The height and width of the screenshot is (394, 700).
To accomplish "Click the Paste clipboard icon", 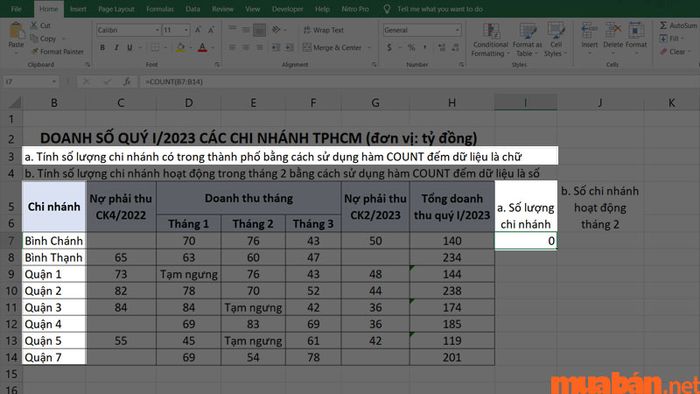I will 16,31.
